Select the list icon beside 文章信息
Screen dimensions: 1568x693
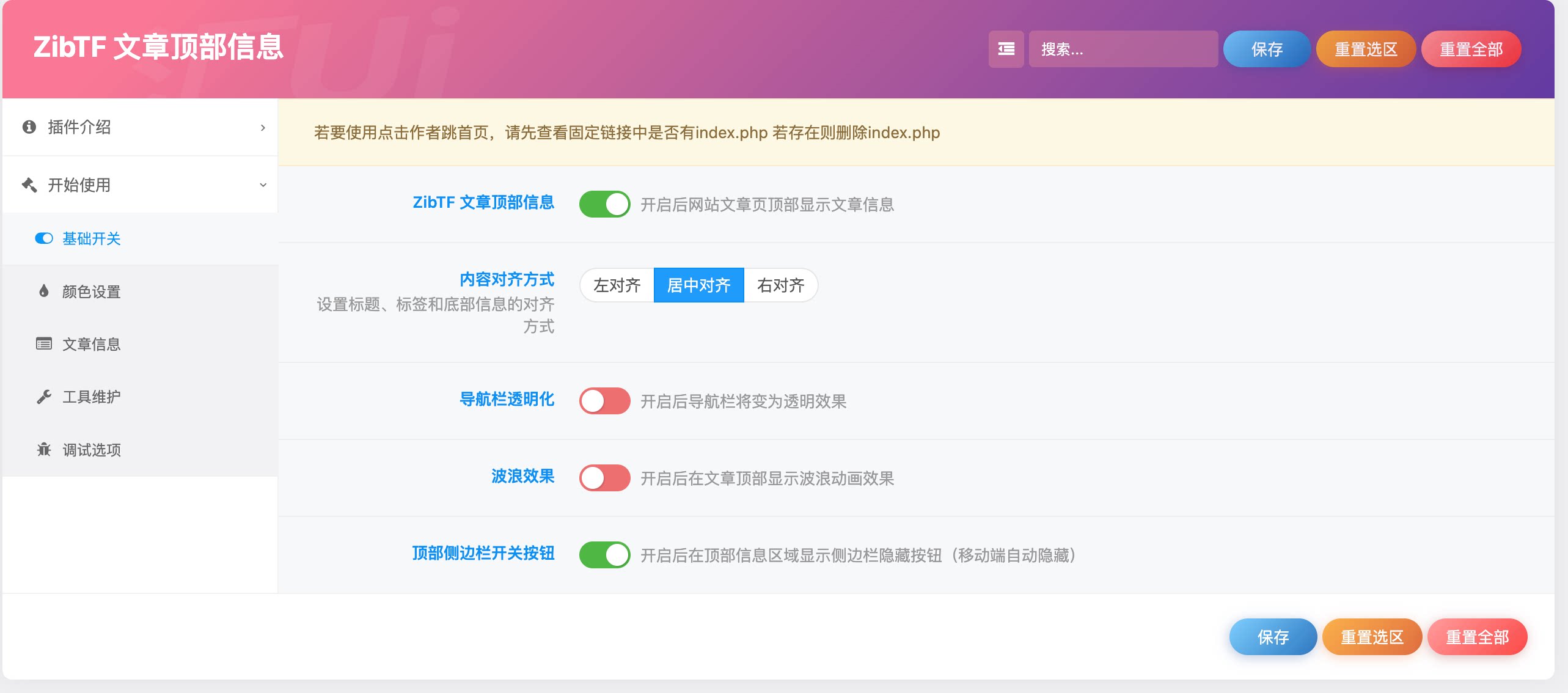[43, 344]
